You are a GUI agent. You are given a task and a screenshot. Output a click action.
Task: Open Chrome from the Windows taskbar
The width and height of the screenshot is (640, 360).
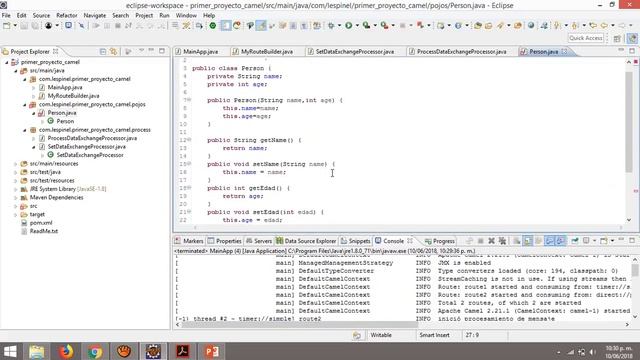pyautogui.click(x=95, y=351)
